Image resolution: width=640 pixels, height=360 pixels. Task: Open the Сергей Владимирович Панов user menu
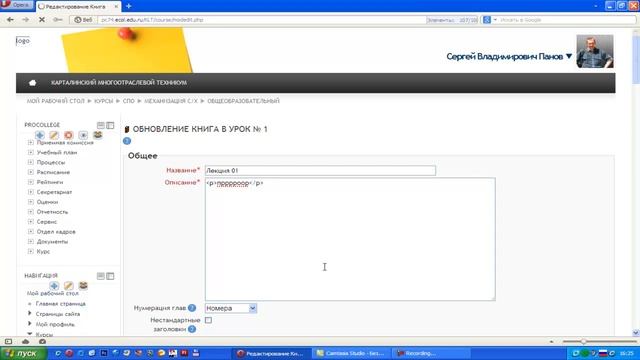pyautogui.click(x=509, y=56)
